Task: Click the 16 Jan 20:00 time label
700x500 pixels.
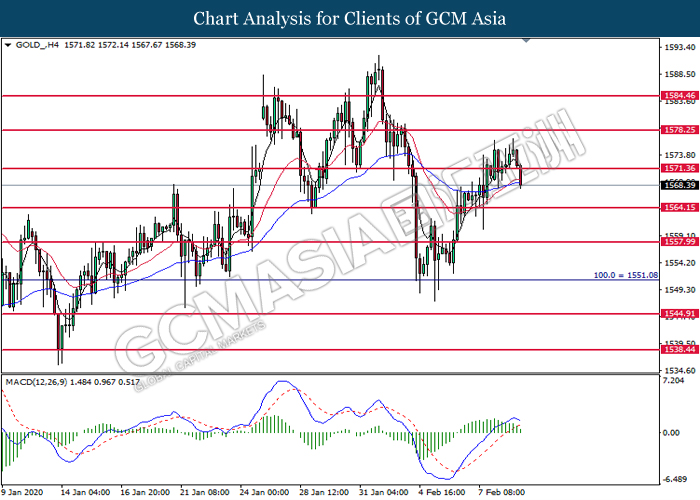Action: pyautogui.click(x=145, y=492)
